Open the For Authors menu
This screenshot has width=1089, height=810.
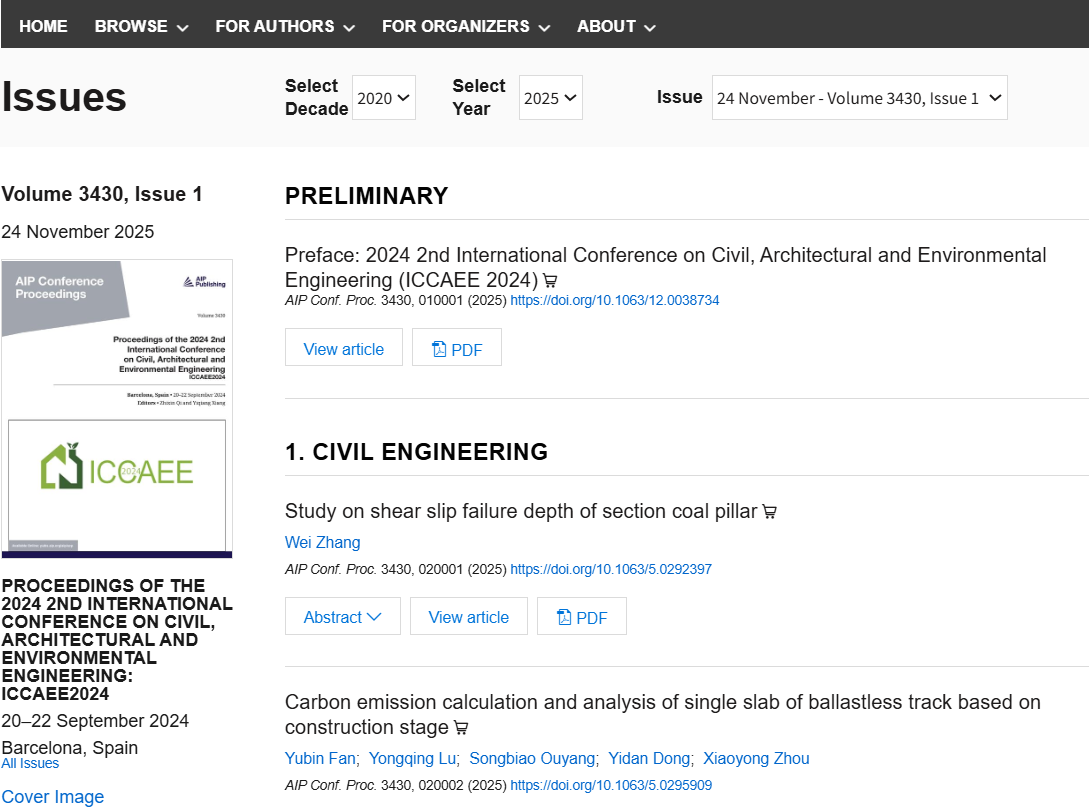coord(285,26)
